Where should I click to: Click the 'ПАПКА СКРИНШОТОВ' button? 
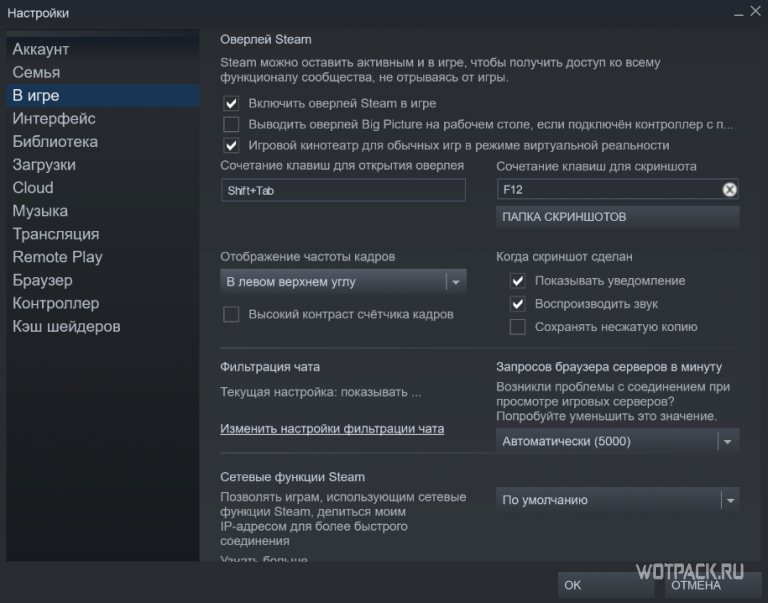click(x=617, y=217)
